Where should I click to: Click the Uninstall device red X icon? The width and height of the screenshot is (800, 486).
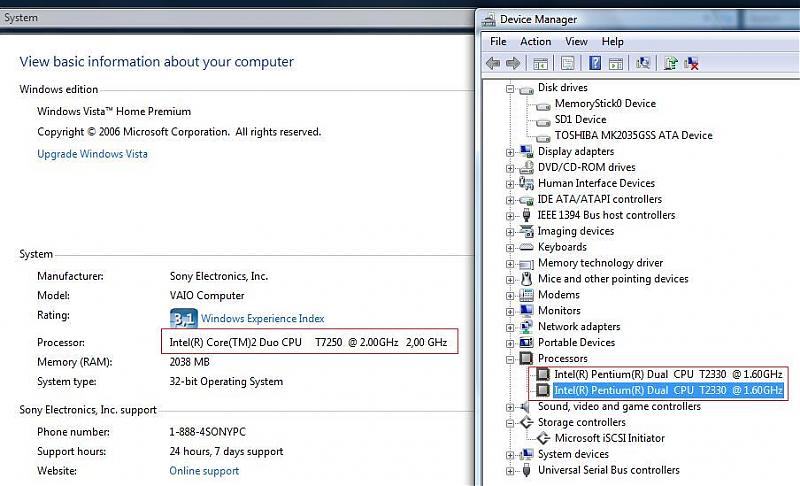tap(691, 63)
